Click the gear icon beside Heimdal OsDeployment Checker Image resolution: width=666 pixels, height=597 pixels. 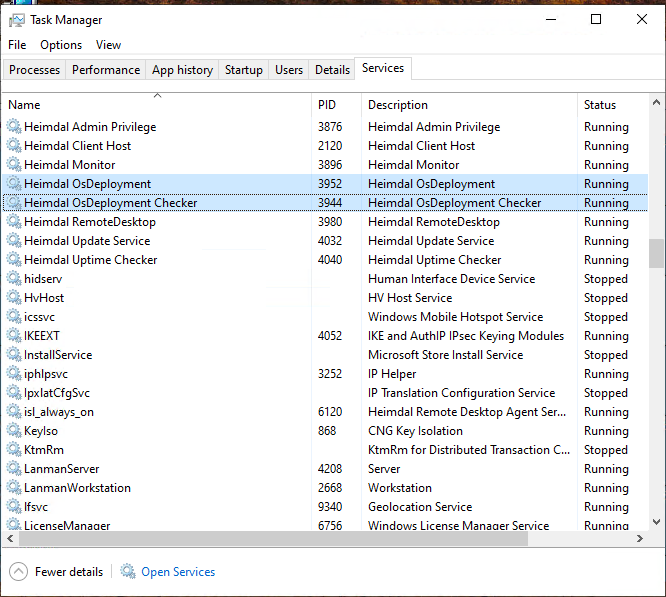tap(14, 203)
